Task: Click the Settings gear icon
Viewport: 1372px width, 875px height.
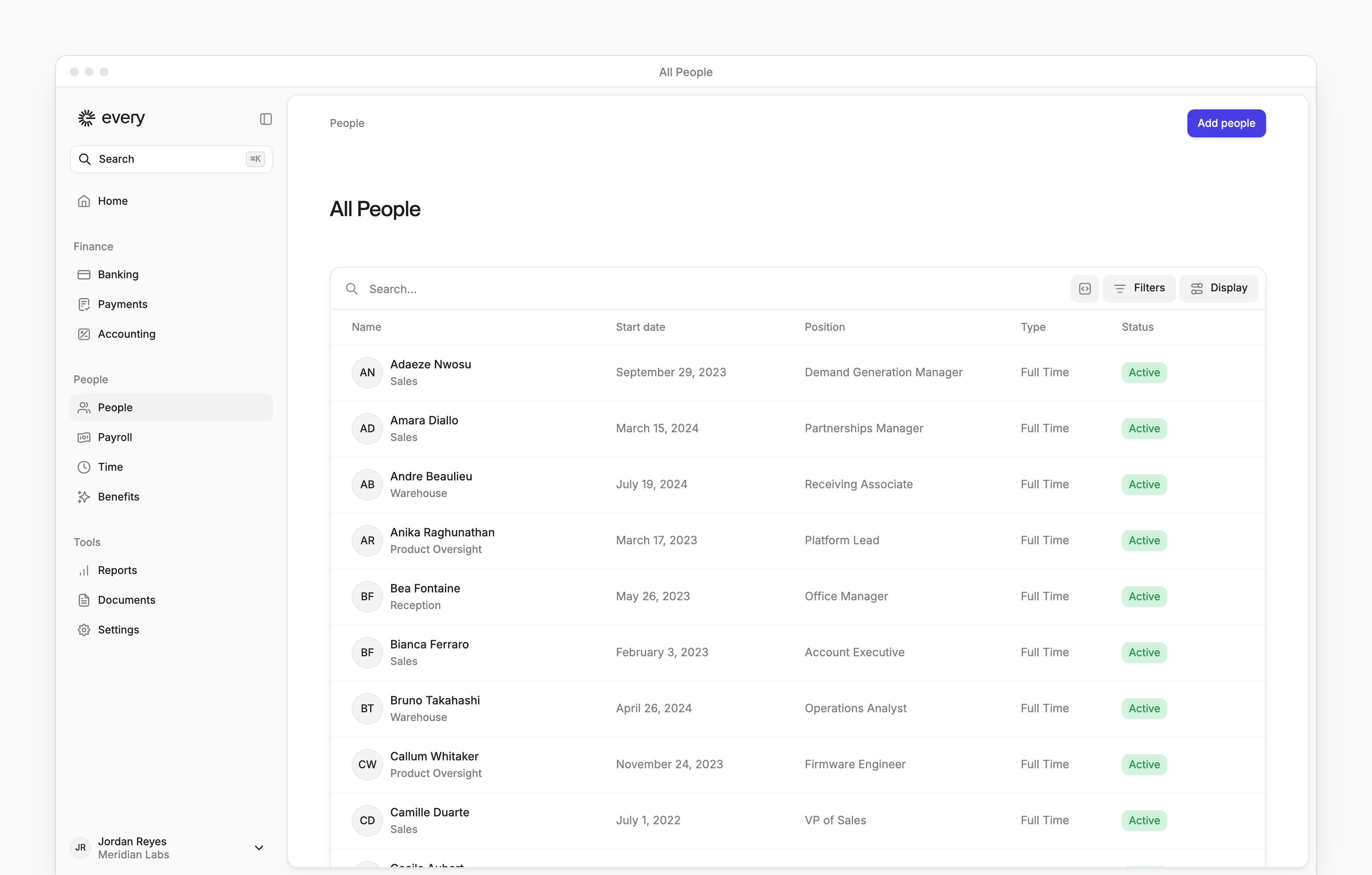Action: point(84,630)
